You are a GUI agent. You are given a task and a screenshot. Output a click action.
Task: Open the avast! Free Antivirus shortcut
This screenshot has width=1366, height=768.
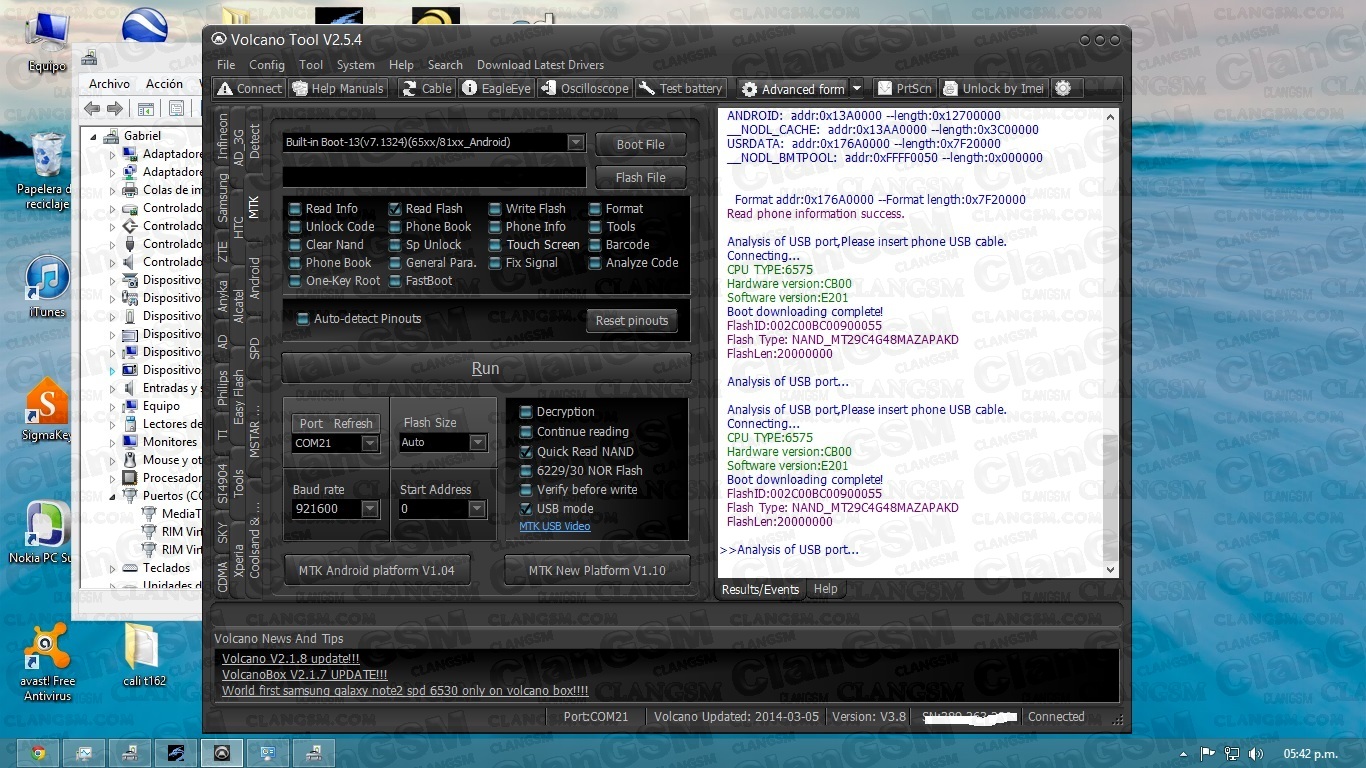click(x=47, y=660)
